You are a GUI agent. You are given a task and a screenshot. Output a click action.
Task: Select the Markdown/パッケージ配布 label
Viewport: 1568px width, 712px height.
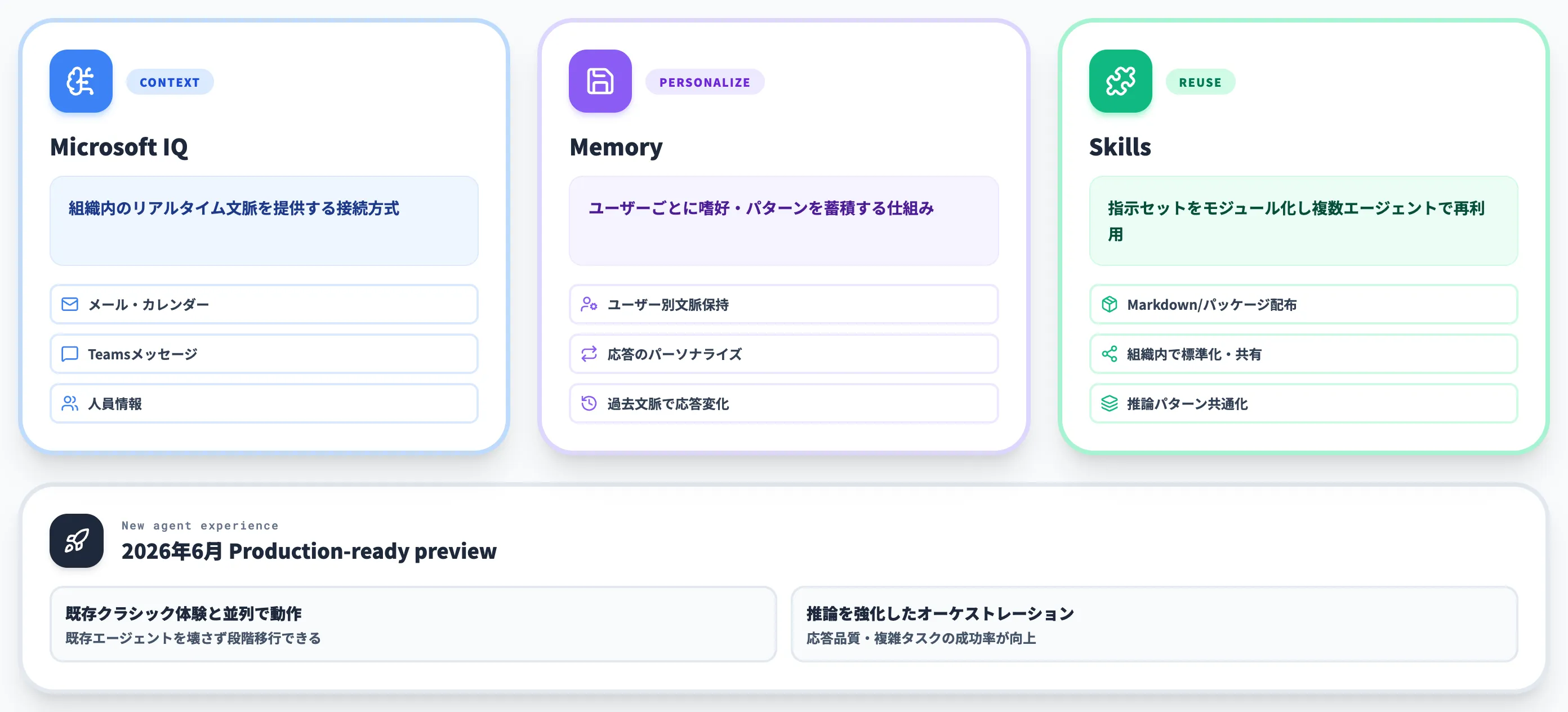click(1212, 304)
